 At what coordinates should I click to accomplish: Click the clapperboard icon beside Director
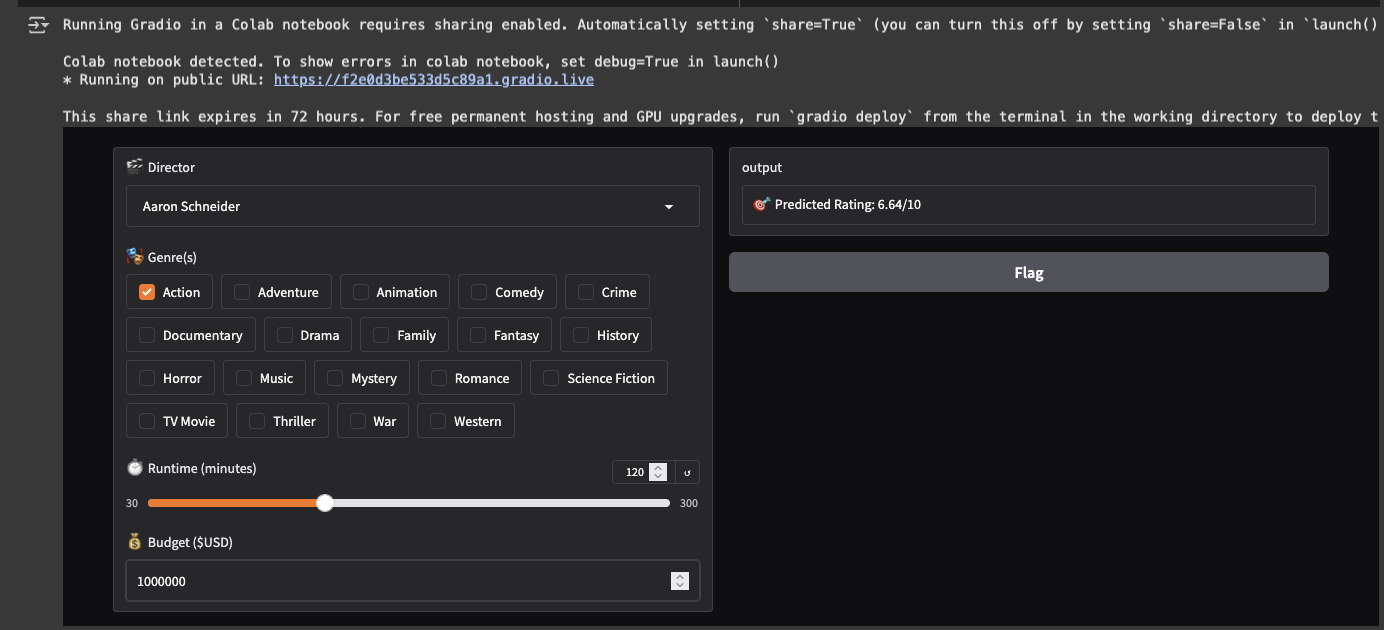coord(135,167)
